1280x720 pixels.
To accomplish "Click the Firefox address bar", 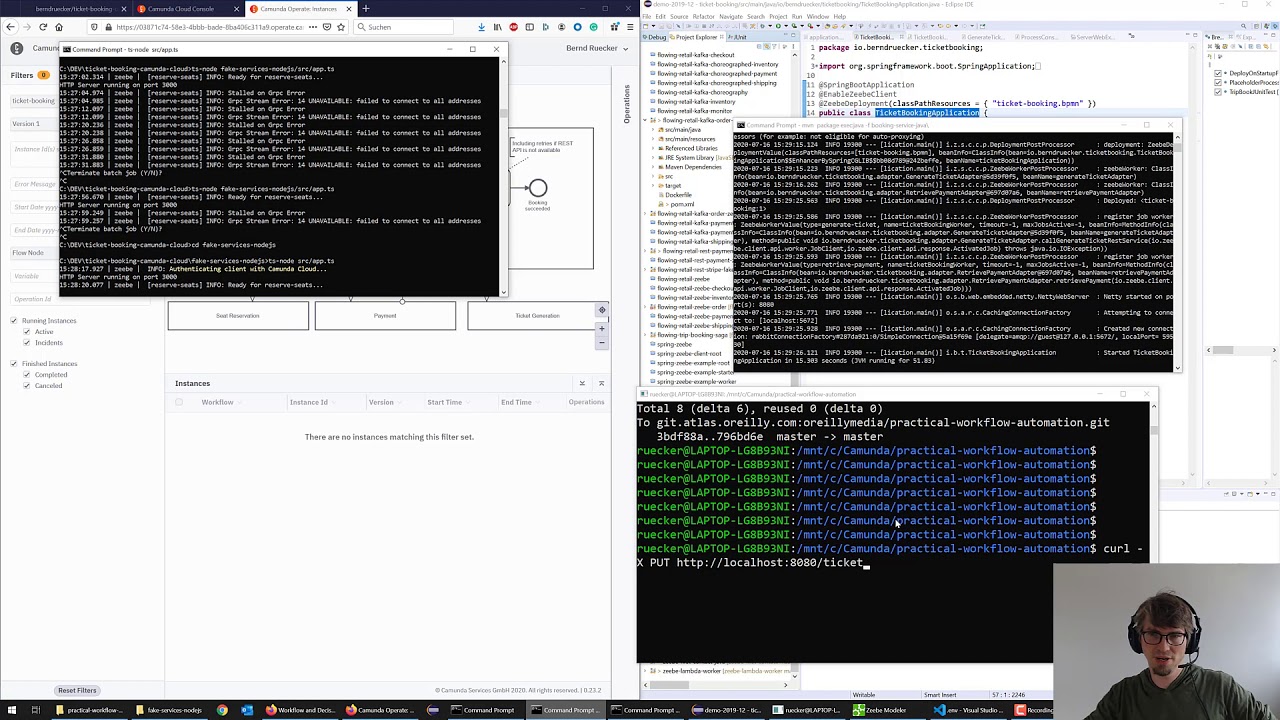I will tap(215, 27).
